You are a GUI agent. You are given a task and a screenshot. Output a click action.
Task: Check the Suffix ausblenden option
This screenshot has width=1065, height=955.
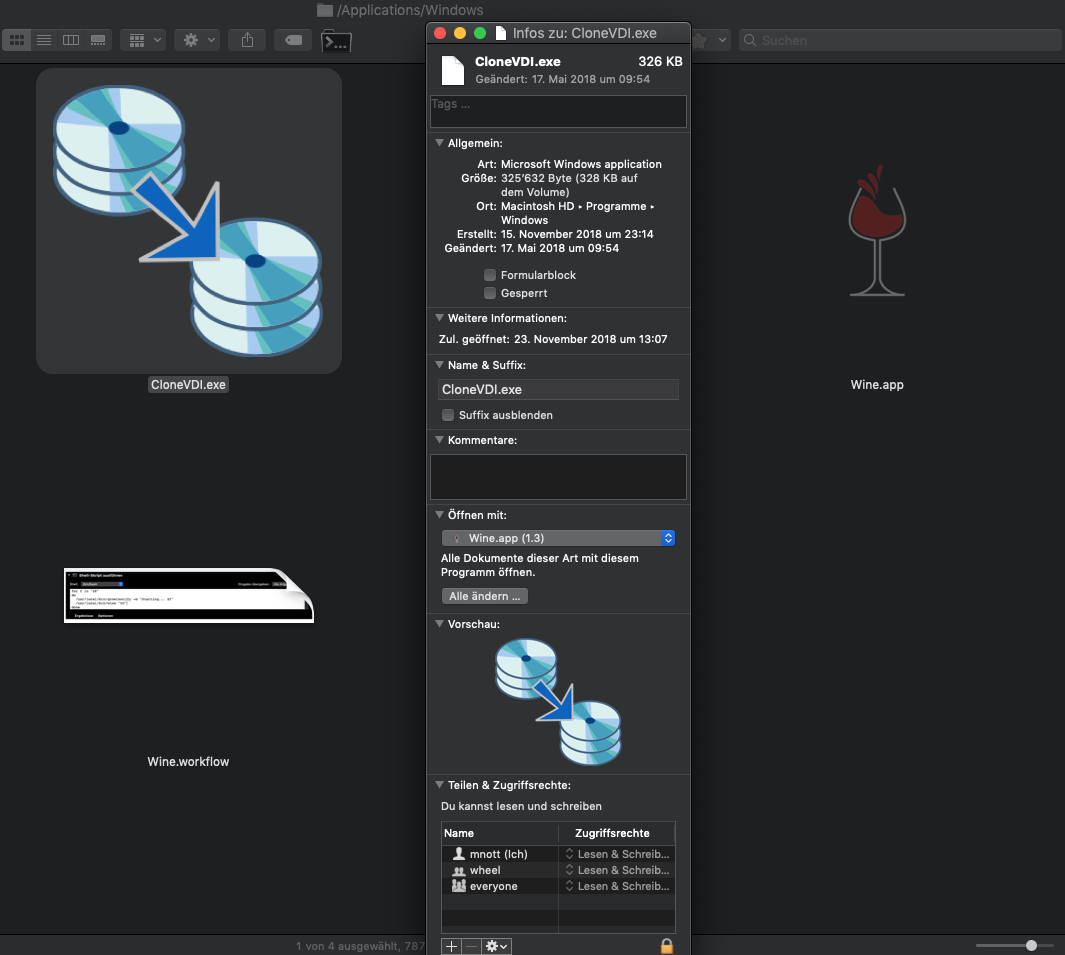[x=448, y=415]
